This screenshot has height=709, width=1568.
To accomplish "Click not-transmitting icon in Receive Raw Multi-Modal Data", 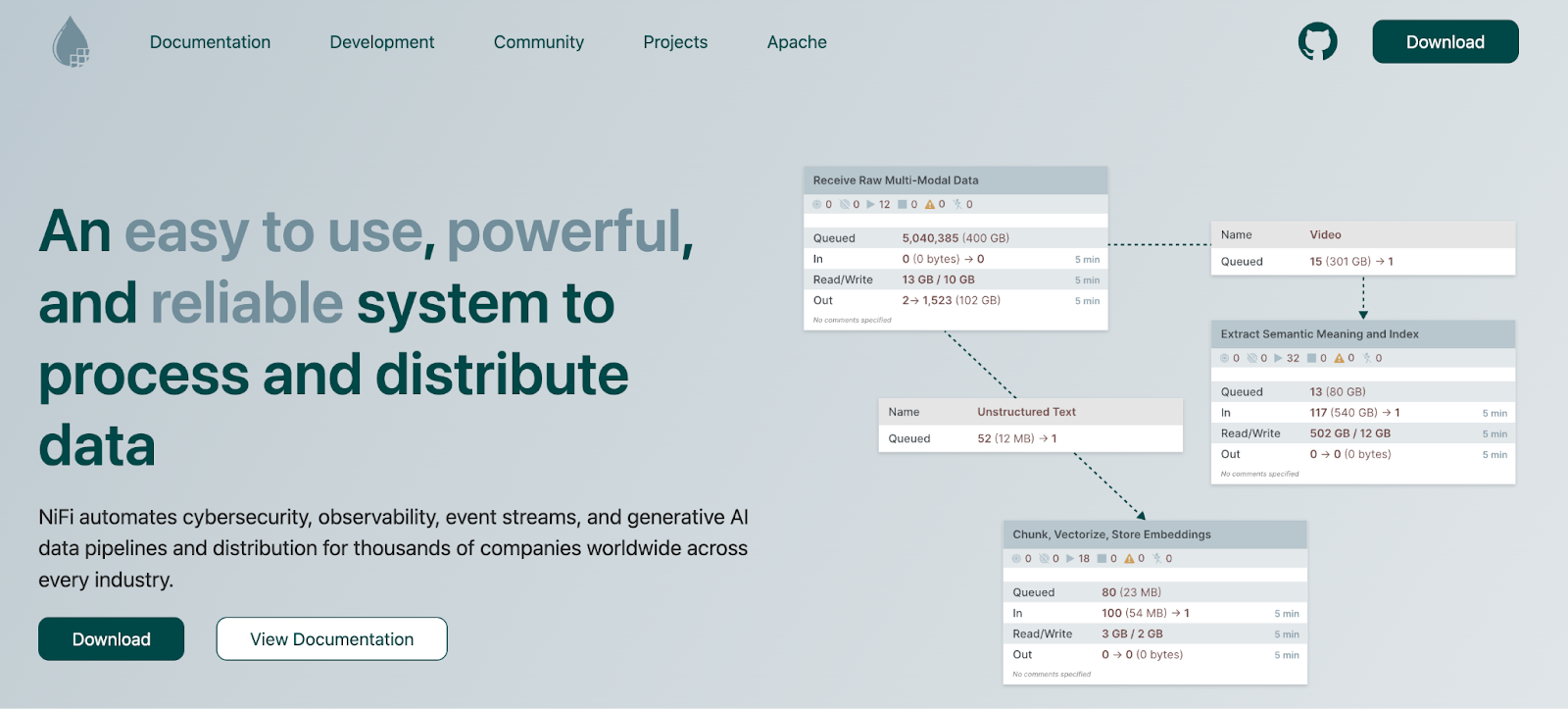I will click(844, 205).
